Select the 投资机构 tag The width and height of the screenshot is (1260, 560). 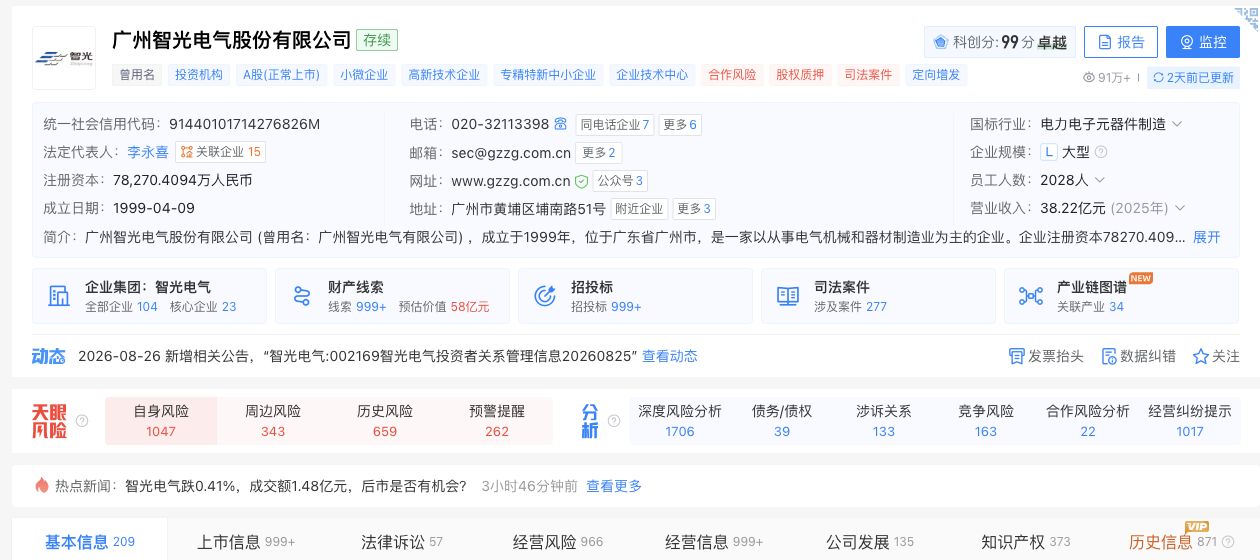pos(199,74)
